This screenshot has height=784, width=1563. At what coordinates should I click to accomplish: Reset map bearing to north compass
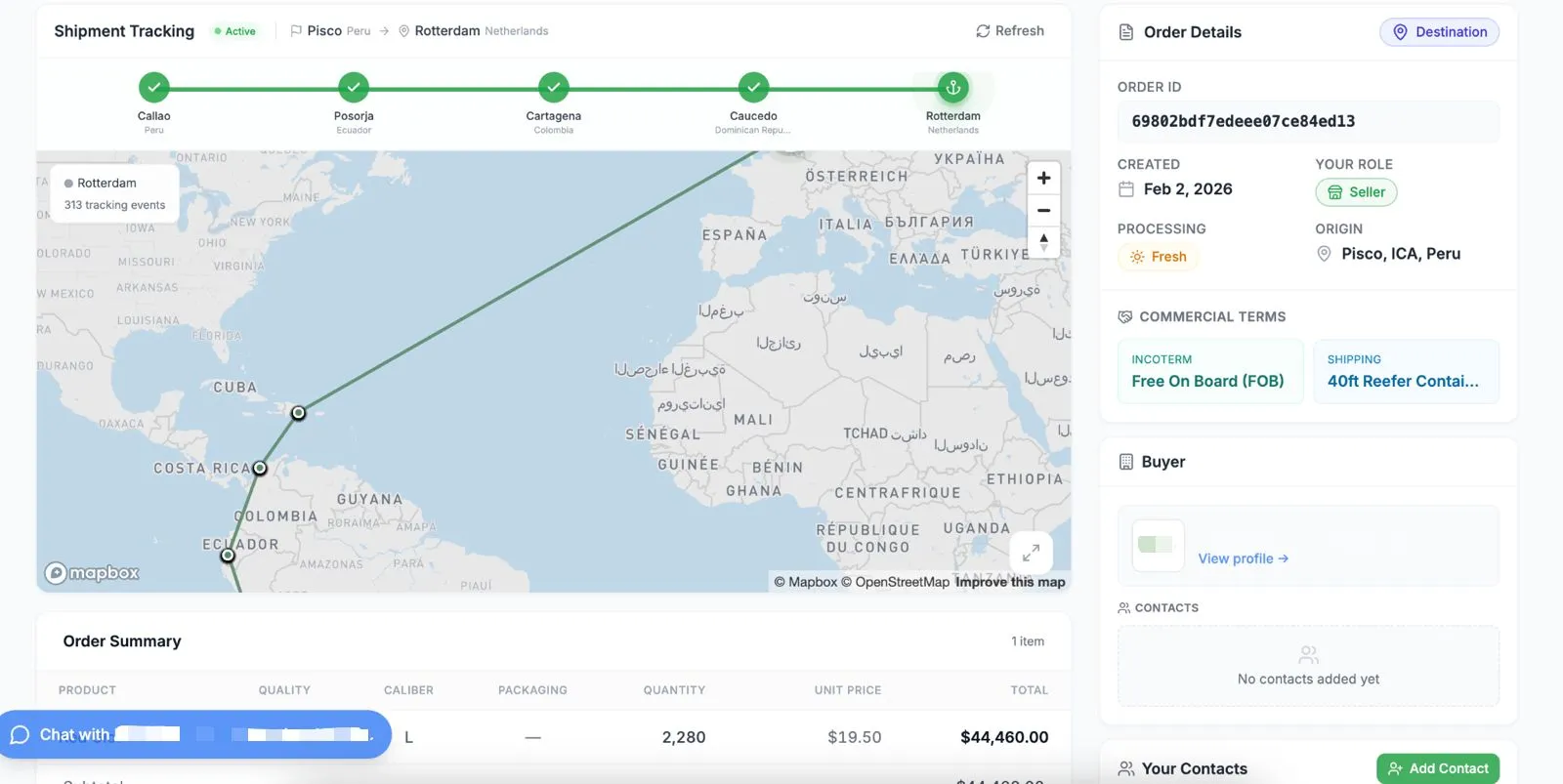1043,241
